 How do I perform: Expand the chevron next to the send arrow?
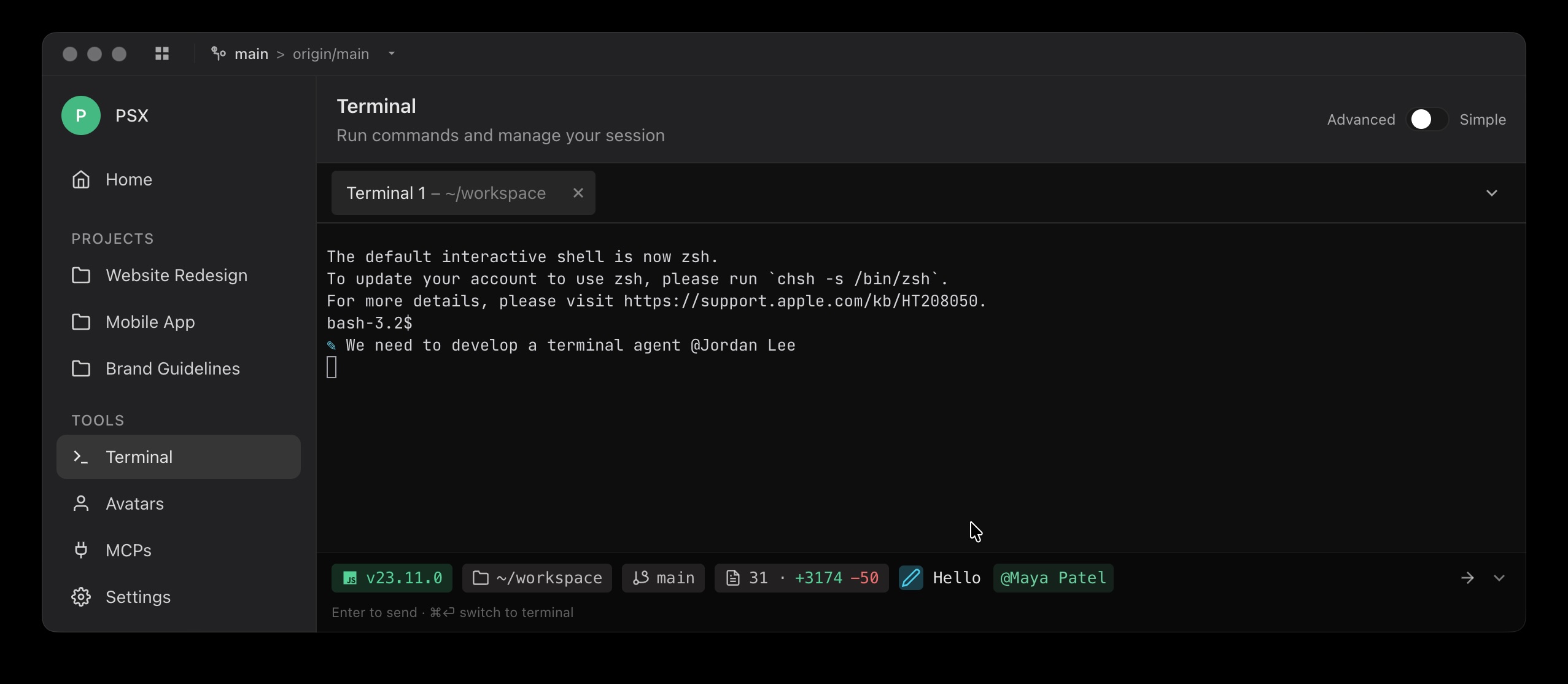click(x=1499, y=578)
